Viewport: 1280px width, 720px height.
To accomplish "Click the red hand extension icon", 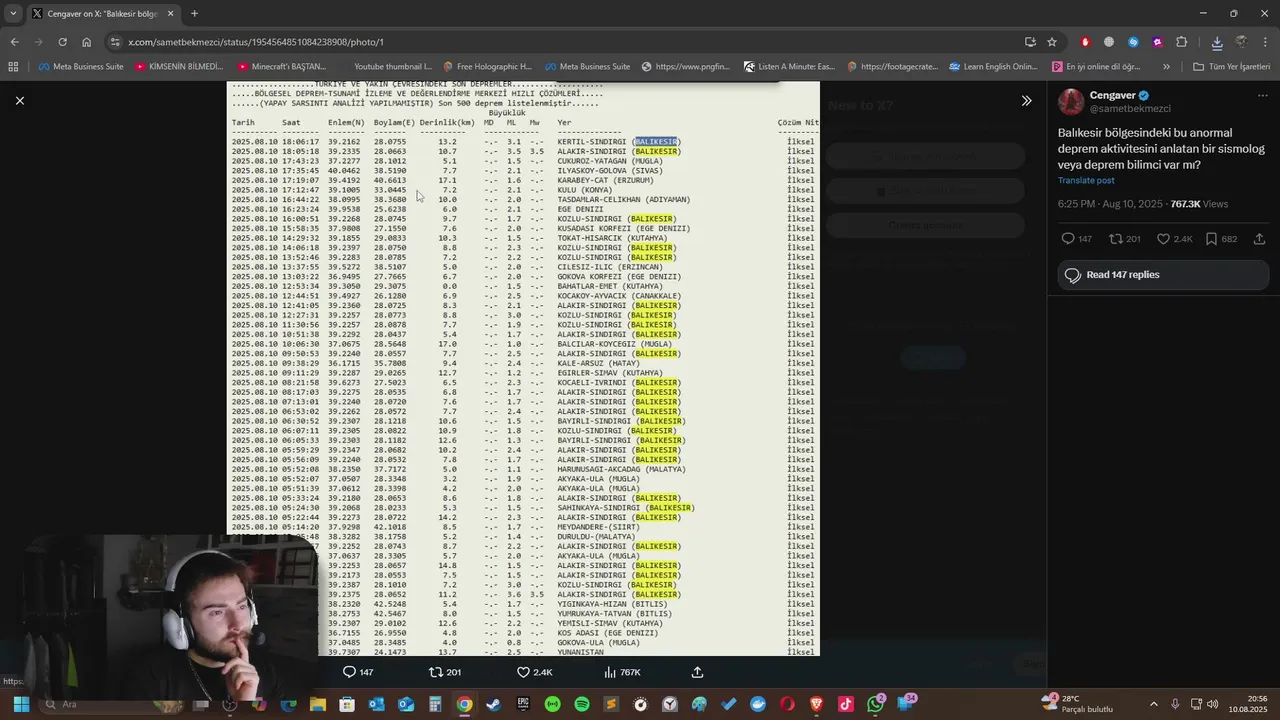I will [x=1085, y=42].
